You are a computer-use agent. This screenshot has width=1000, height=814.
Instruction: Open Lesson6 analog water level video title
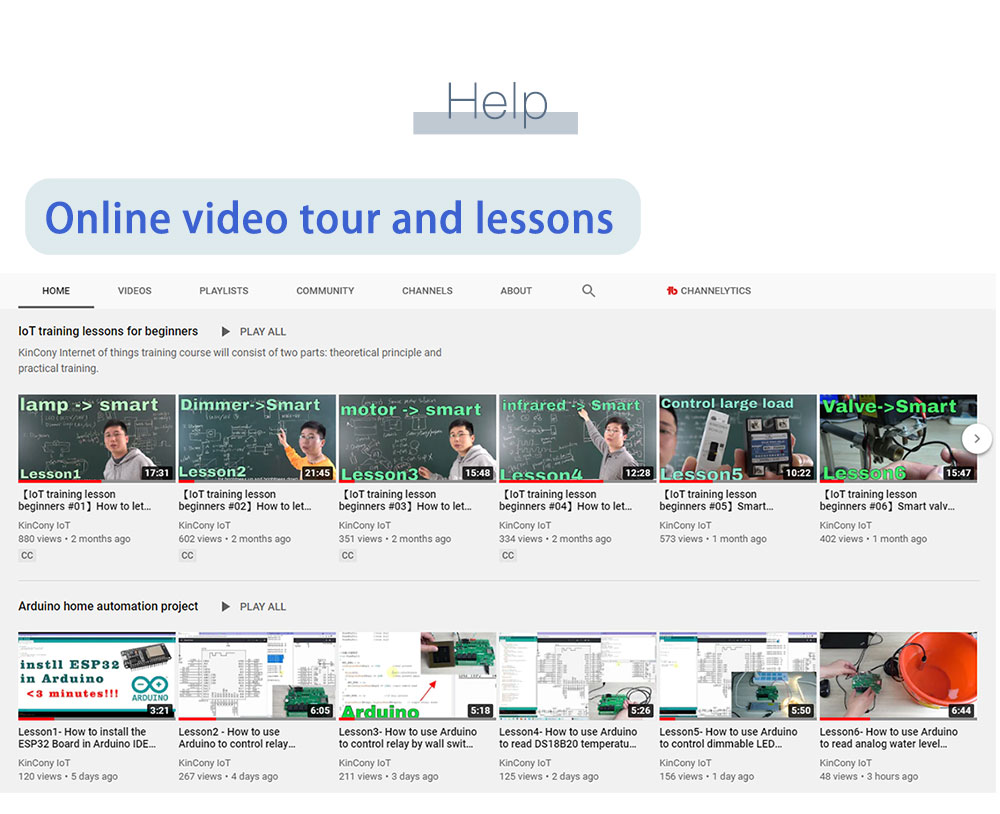pos(888,738)
